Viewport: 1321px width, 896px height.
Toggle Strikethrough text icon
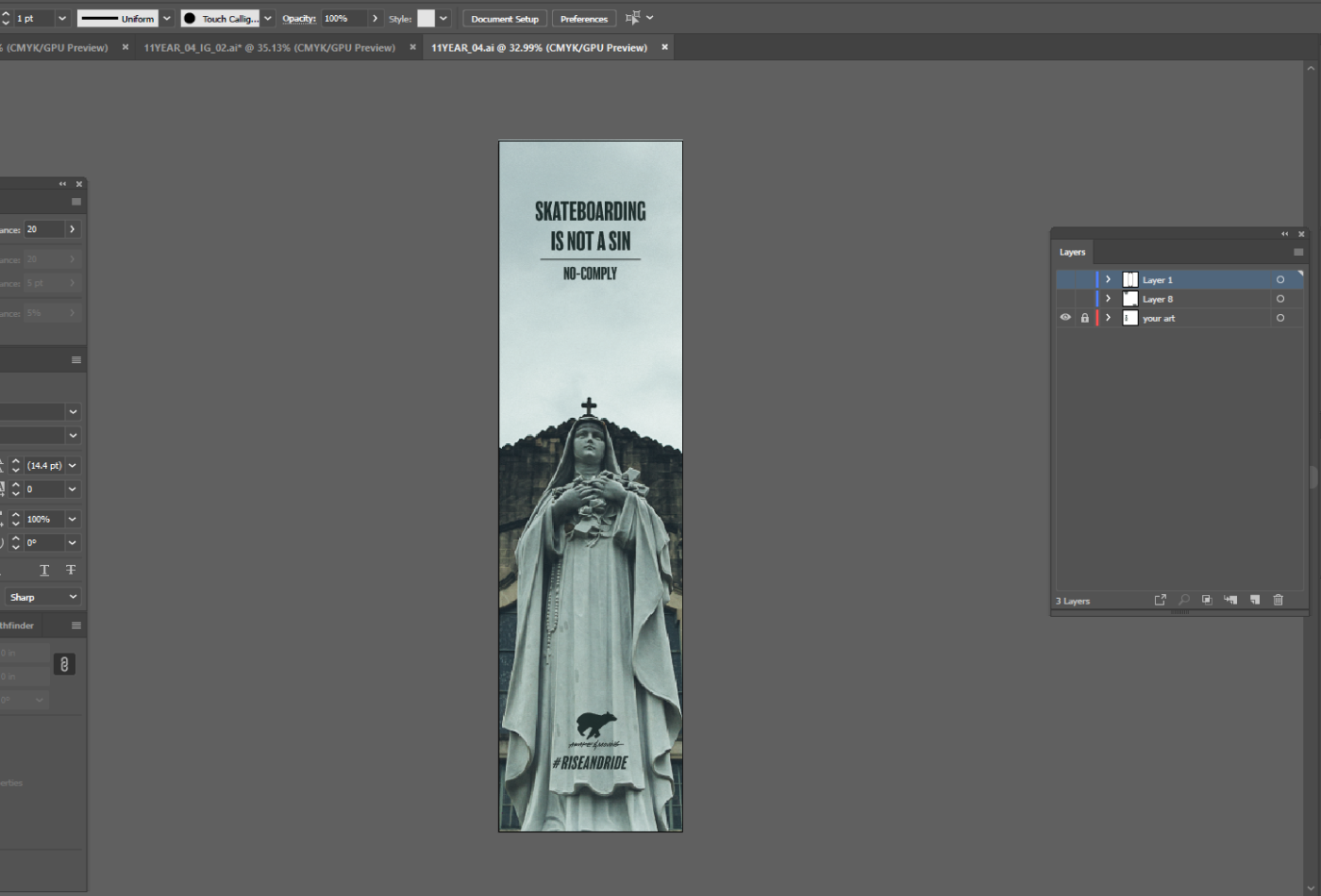[x=71, y=571]
